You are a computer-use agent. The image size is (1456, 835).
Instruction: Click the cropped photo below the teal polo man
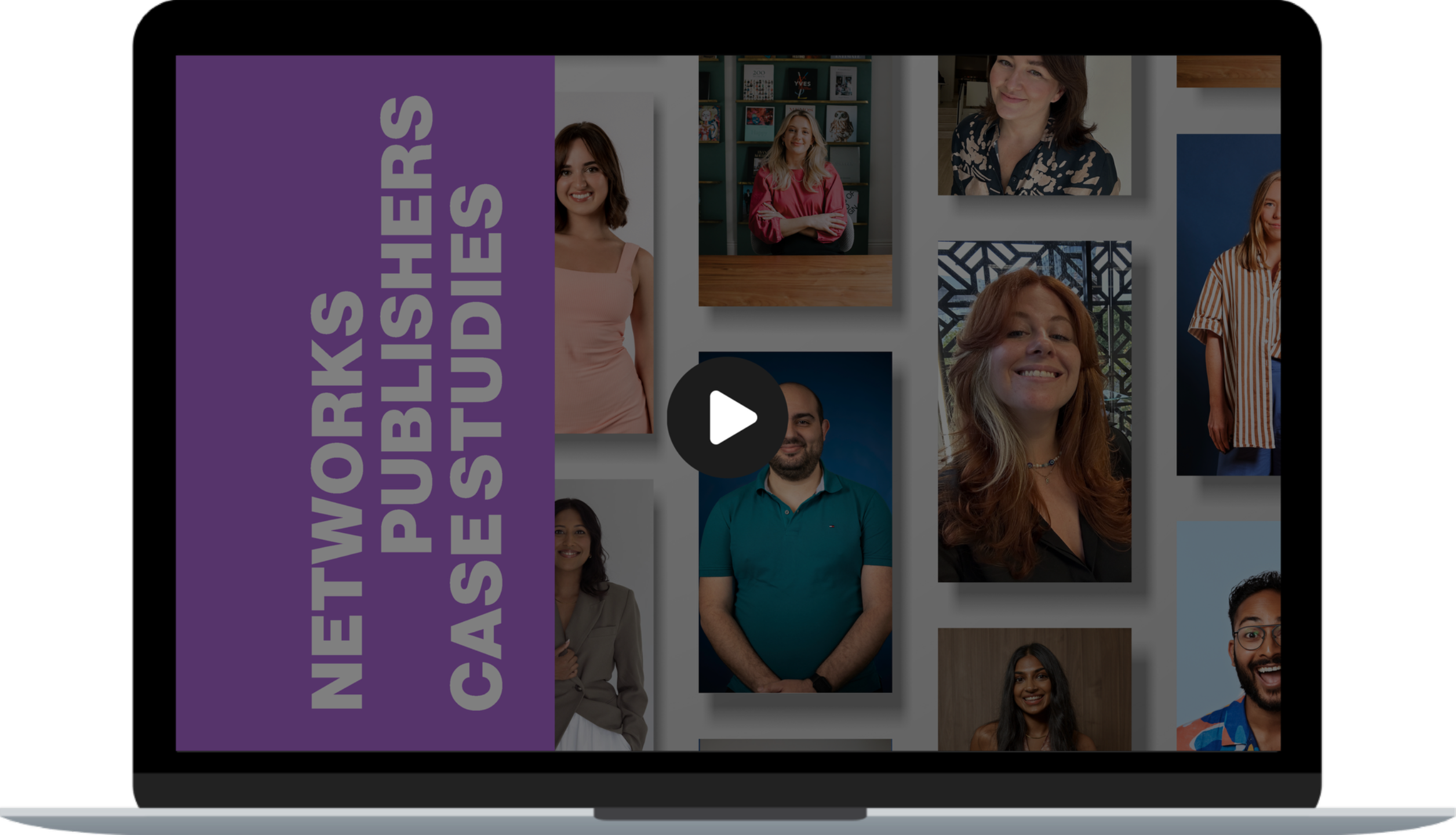[795, 745]
